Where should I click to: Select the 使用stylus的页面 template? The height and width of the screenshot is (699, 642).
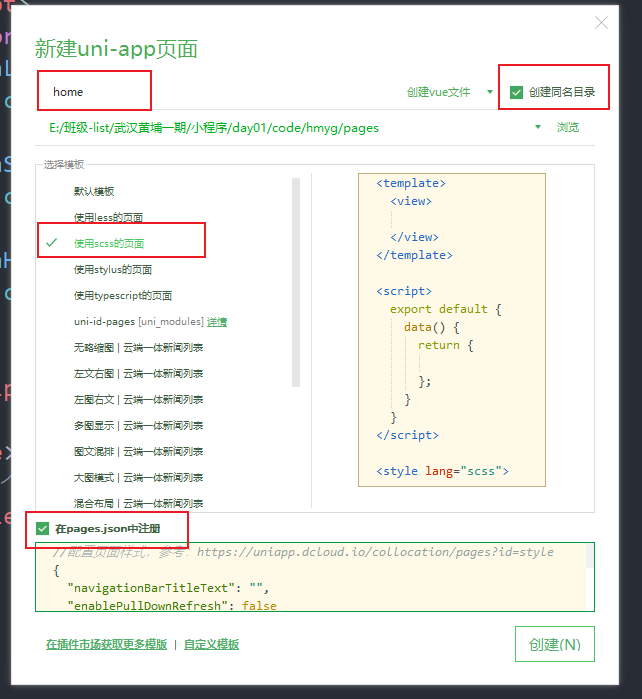click(x=113, y=270)
